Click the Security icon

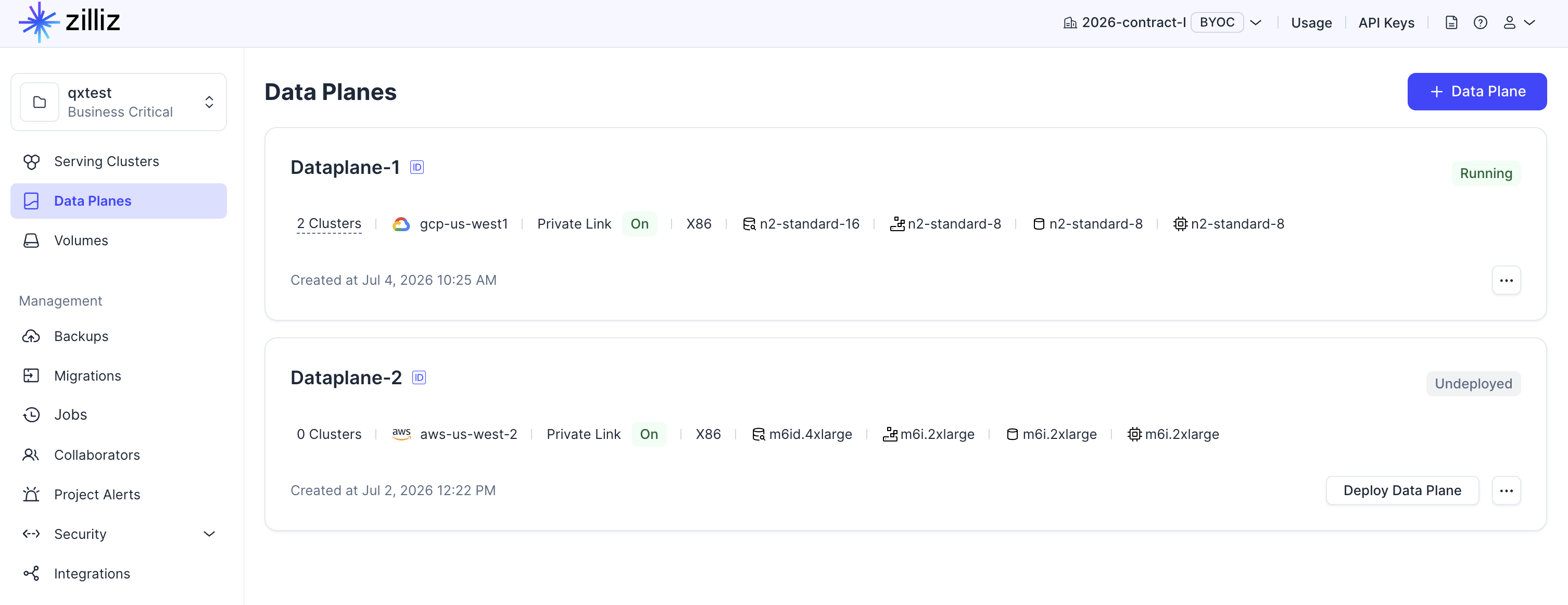coord(32,534)
